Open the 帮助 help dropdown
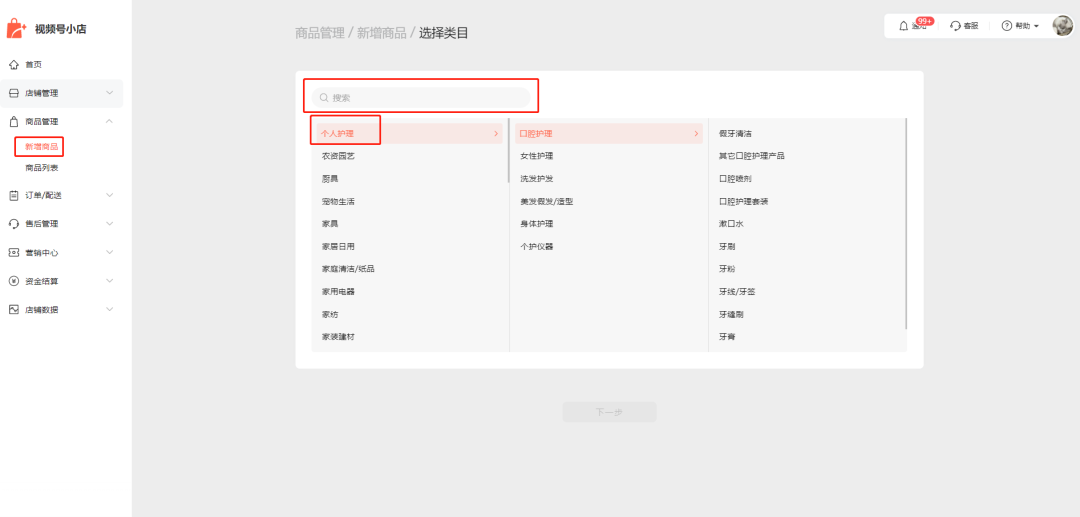The image size is (1080, 517). pyautogui.click(x=1020, y=26)
